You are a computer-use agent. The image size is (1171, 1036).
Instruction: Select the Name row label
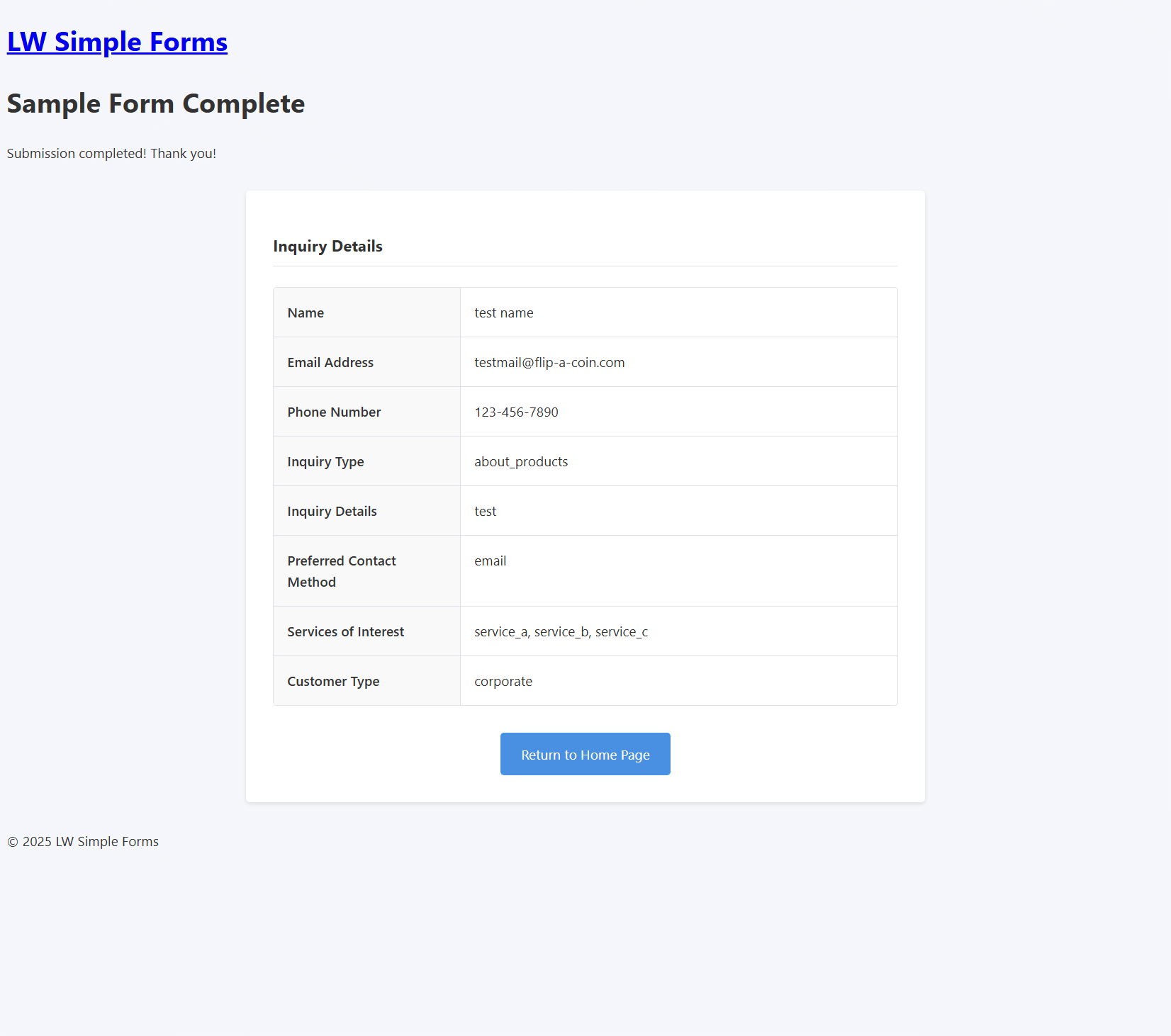[x=305, y=313]
